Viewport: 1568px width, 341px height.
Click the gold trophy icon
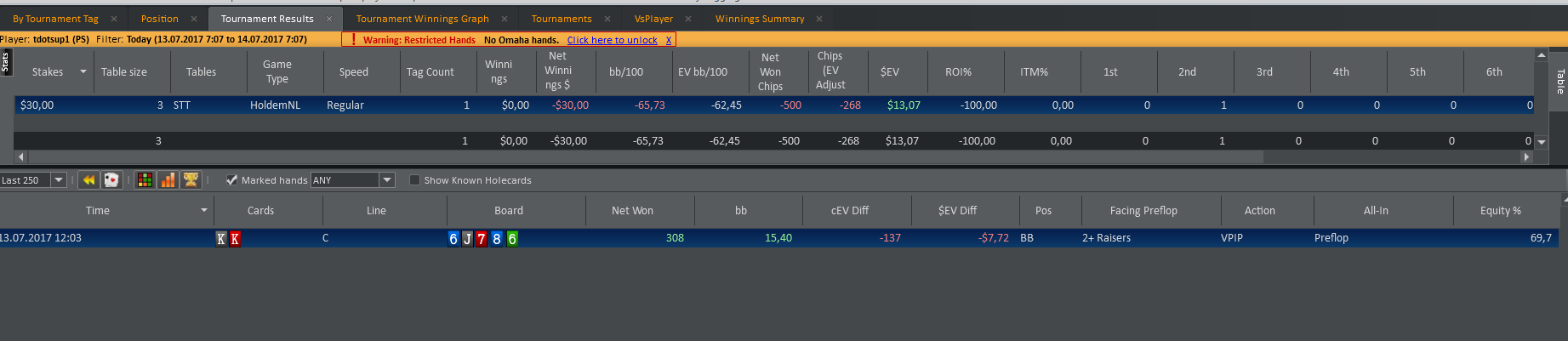point(191,180)
